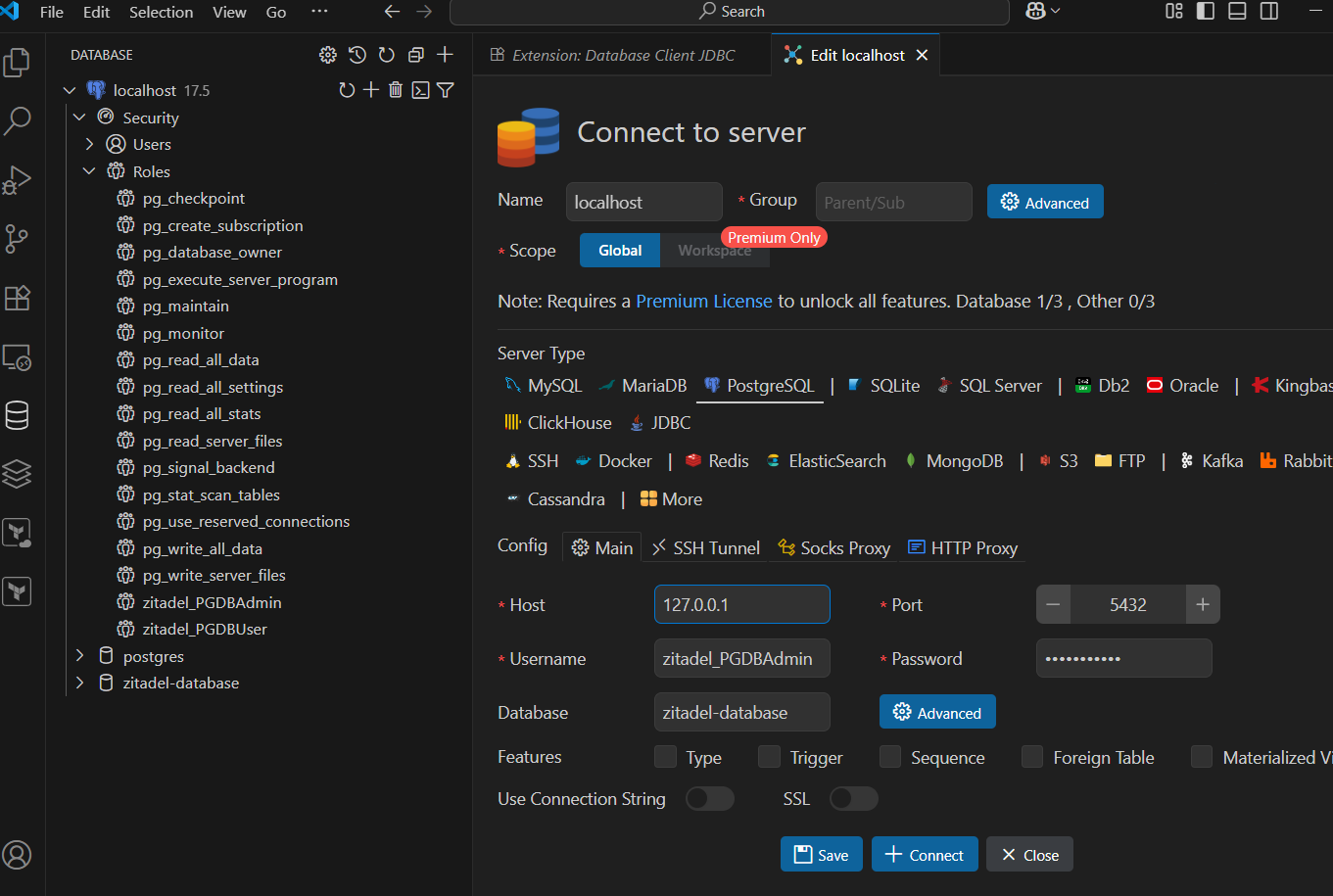This screenshot has height=896, width=1333.
Task: Open the Accounts menu icon
Action: (18, 855)
